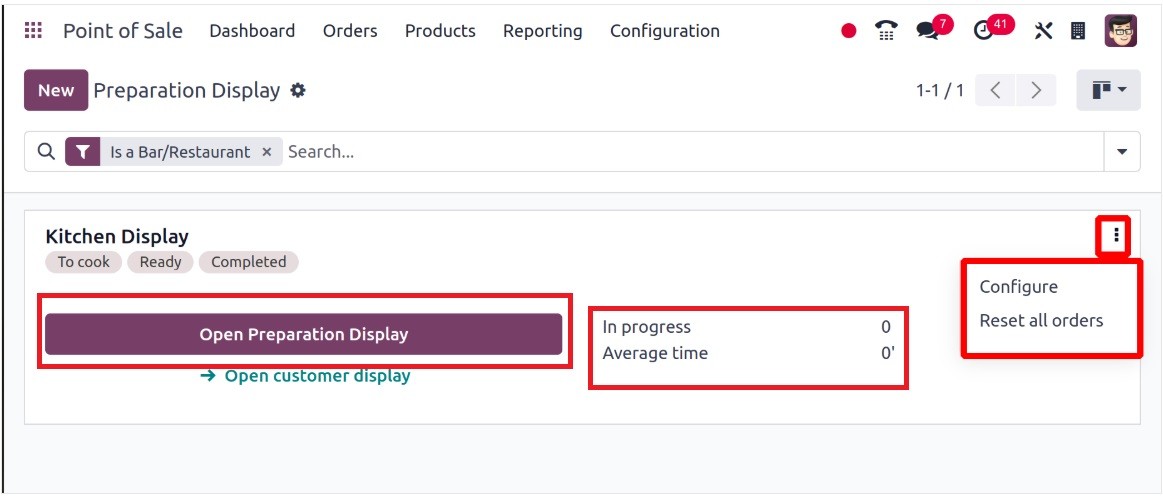Click the gear icon beside Preparation Display

pos(297,91)
